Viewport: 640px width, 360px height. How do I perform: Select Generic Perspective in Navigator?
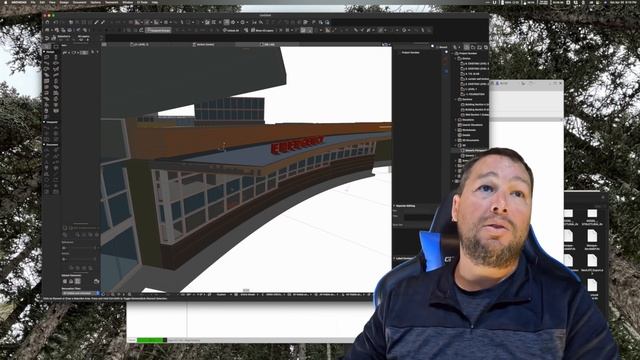click(473, 151)
